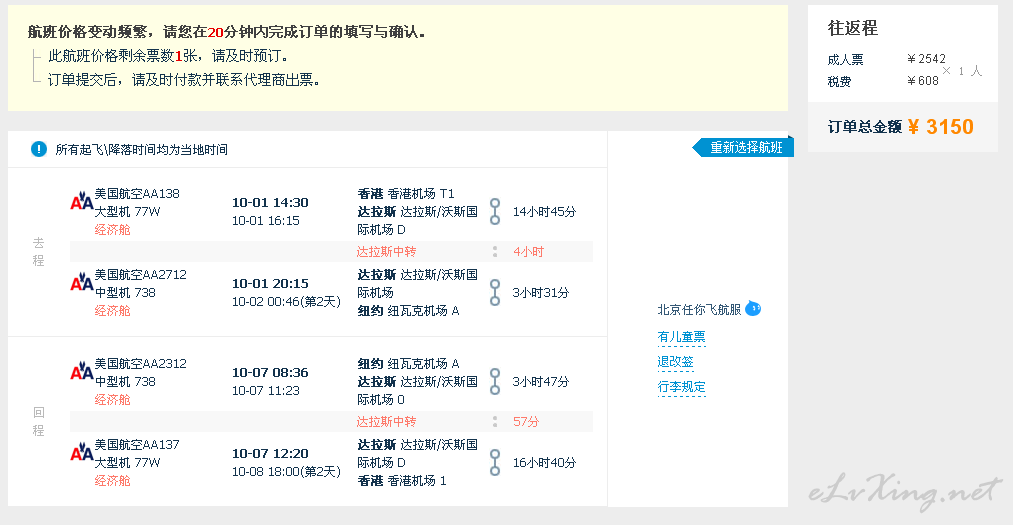This screenshot has width=1013, height=525.
Task: Click the American Airlines logo for flight AA2312
Action: tap(81, 371)
